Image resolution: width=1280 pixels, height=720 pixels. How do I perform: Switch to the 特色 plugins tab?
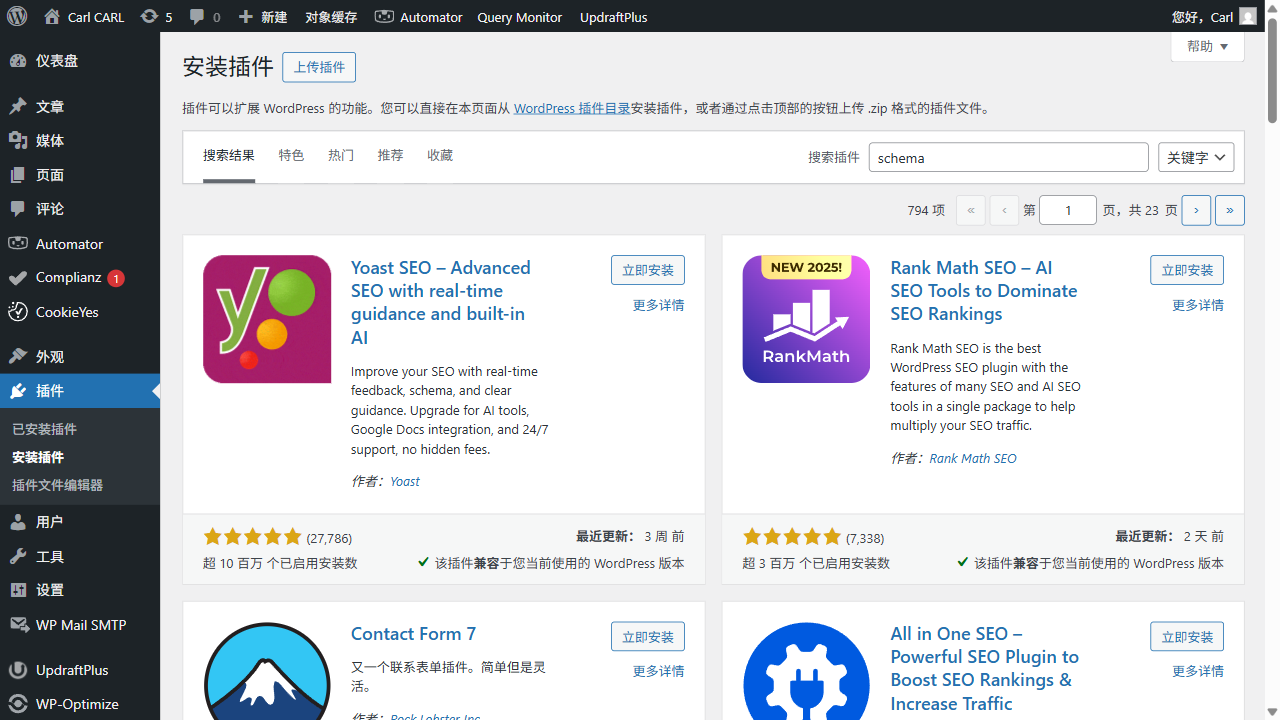291,155
